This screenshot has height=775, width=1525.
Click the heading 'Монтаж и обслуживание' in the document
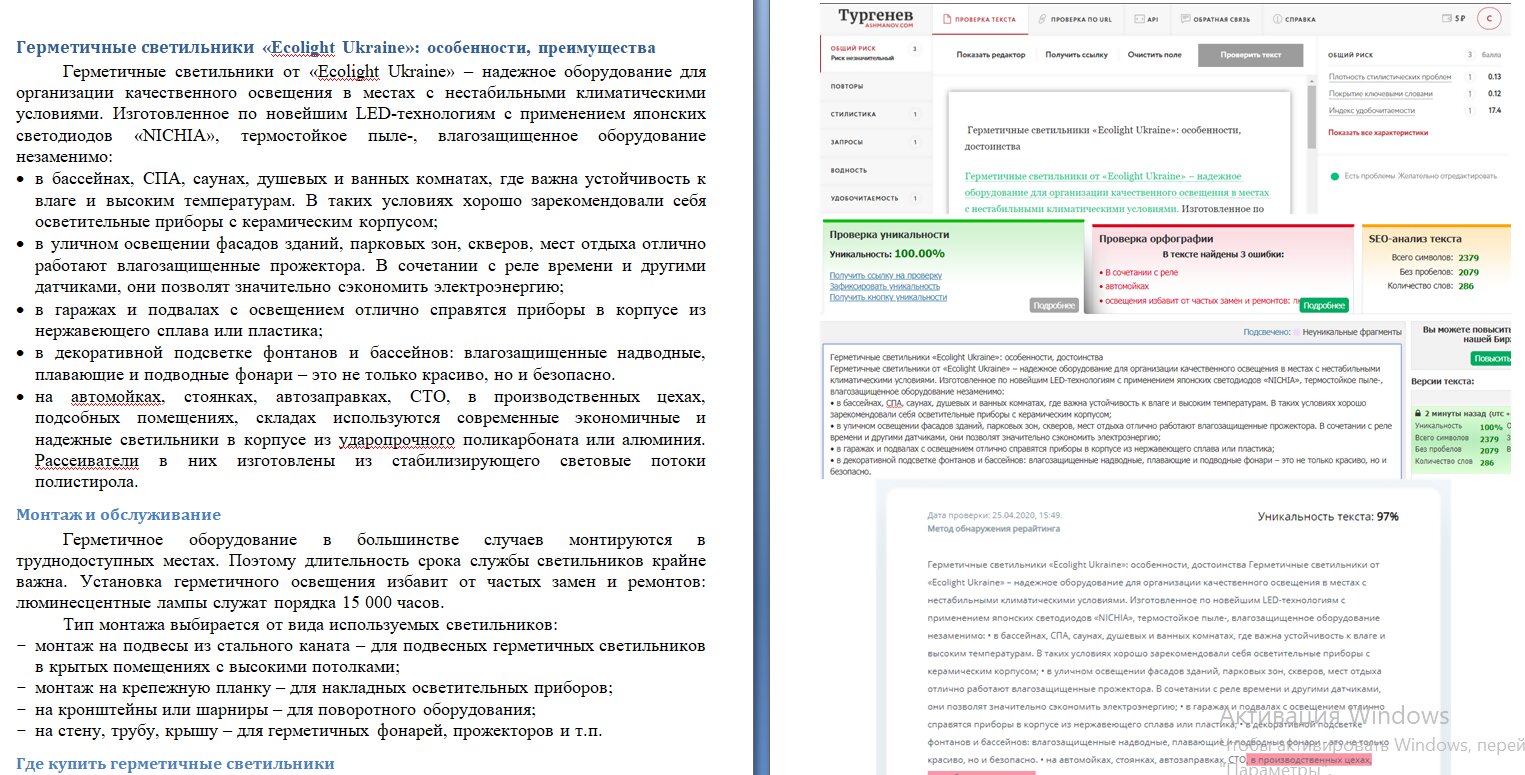[x=119, y=515]
